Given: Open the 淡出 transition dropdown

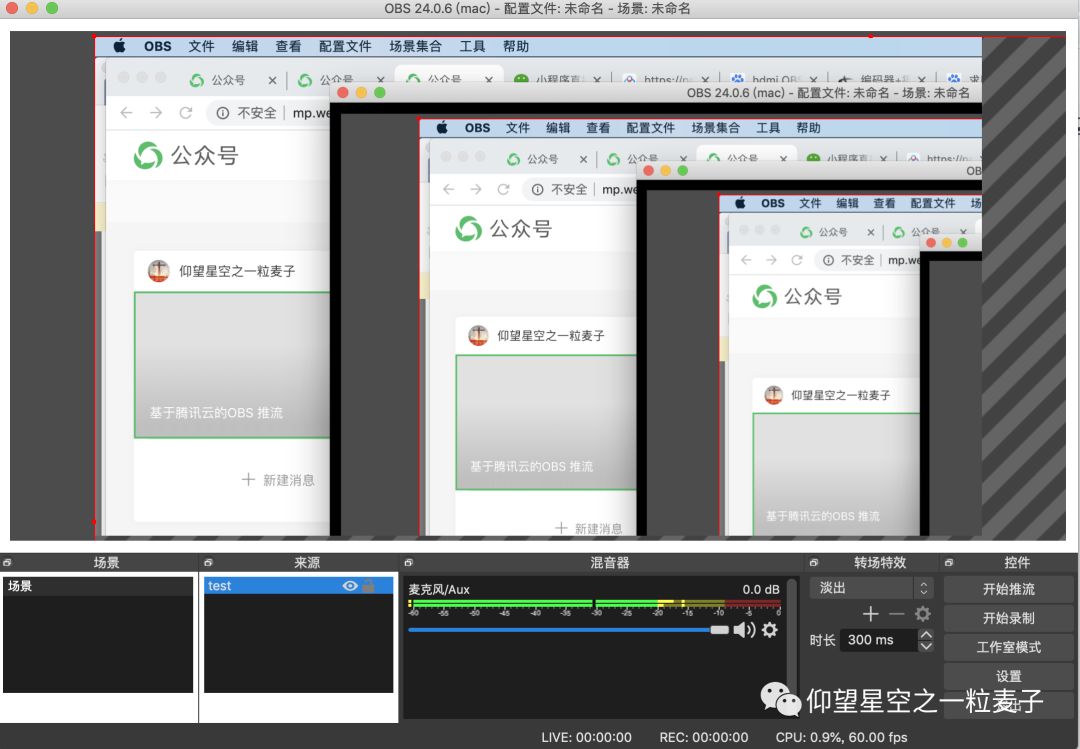Looking at the screenshot, I should (x=871, y=588).
